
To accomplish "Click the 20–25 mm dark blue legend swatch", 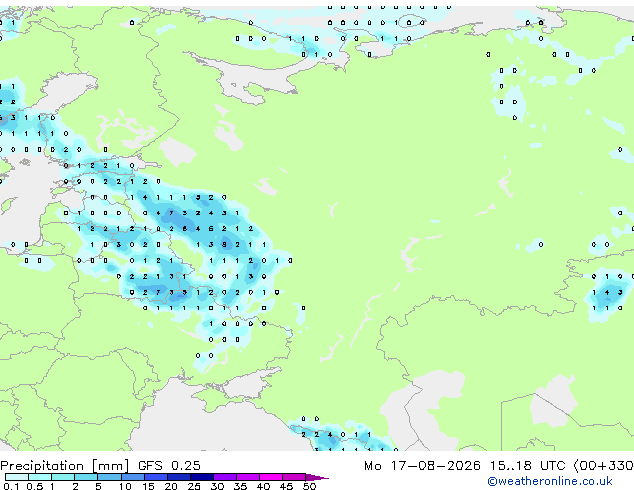I will point(179,477).
